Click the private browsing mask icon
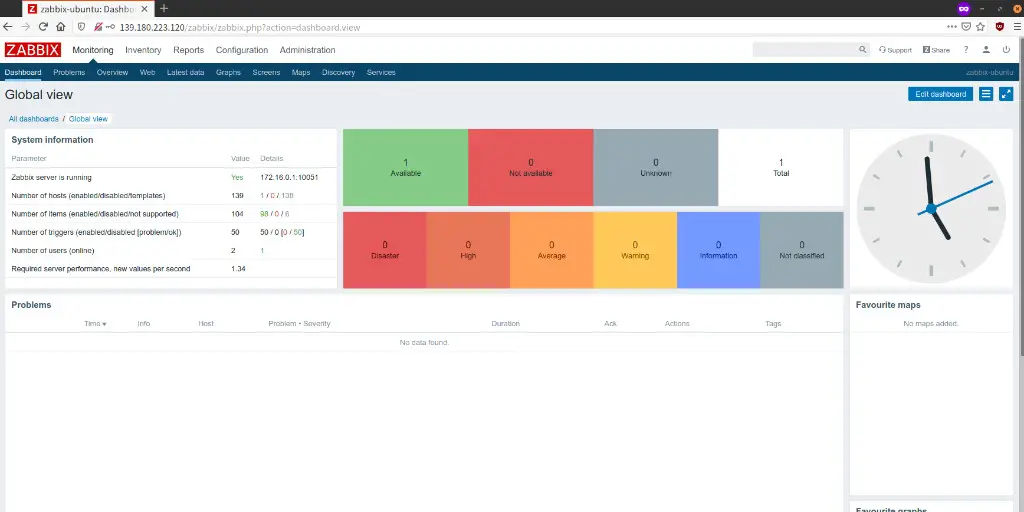The image size is (1024, 512). tap(963, 8)
